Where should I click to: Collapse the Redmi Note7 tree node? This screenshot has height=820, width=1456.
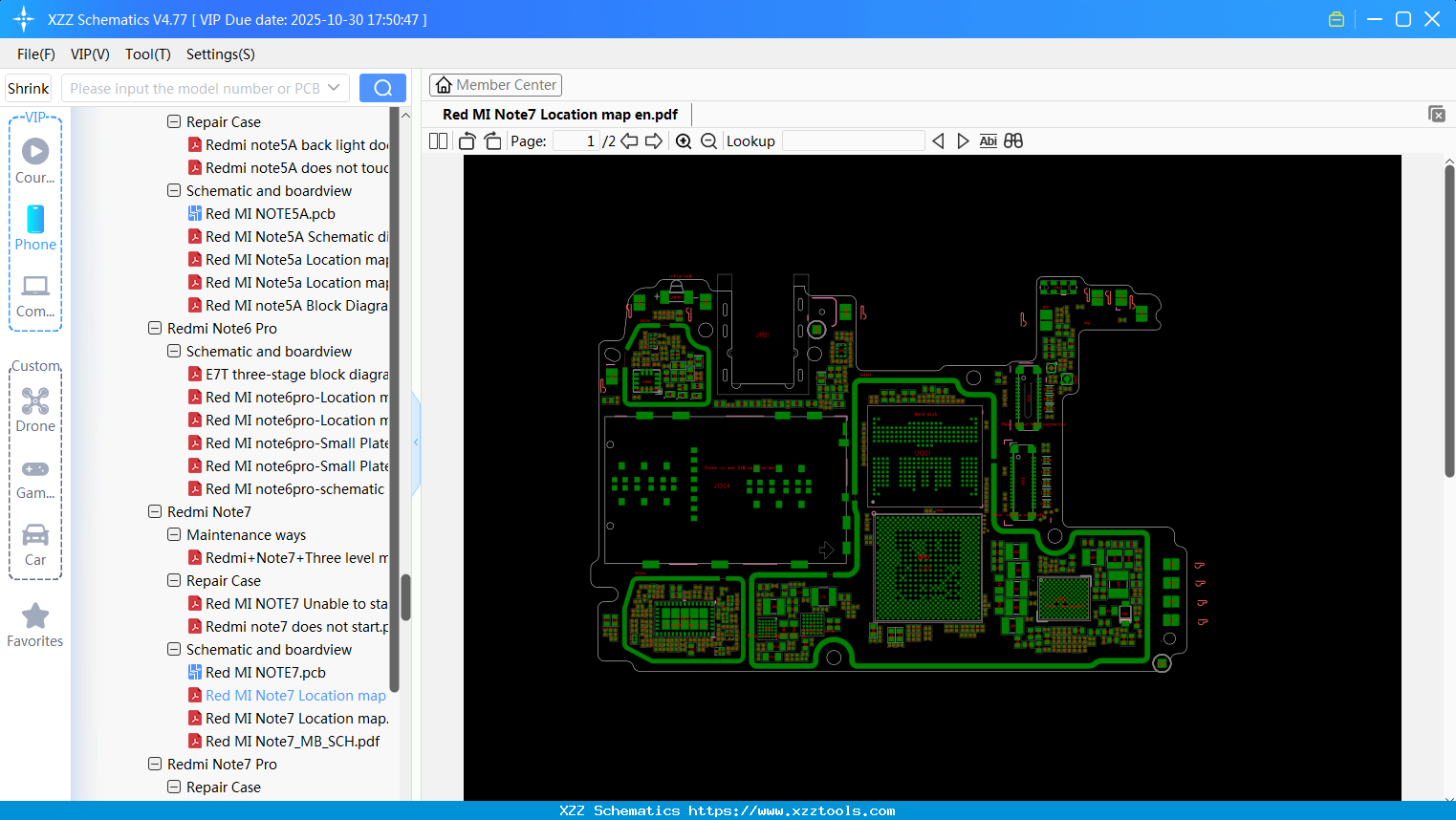click(155, 511)
